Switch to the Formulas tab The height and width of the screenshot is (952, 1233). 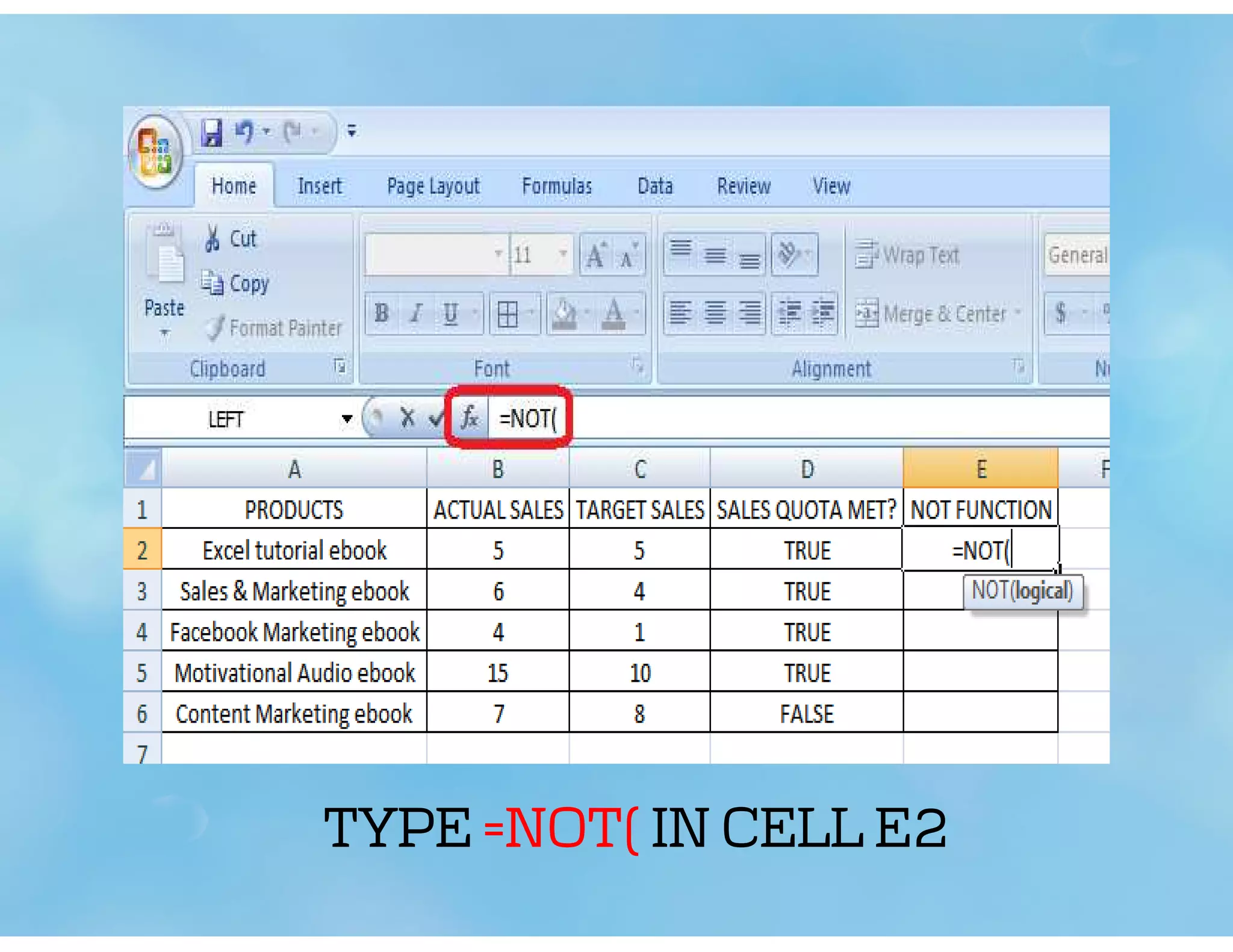[x=556, y=186]
